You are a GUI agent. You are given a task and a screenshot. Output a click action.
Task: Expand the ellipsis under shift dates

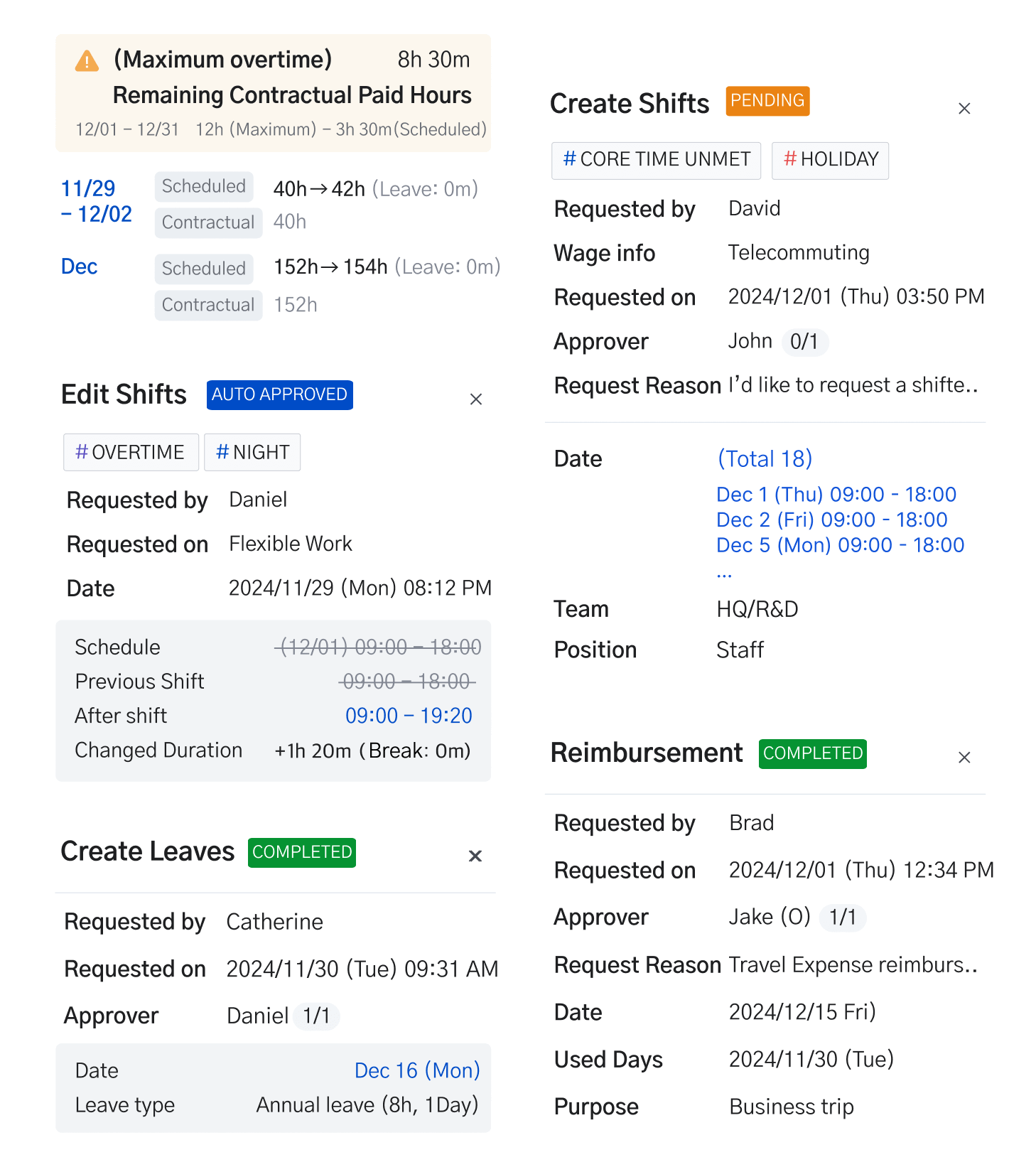[724, 574]
